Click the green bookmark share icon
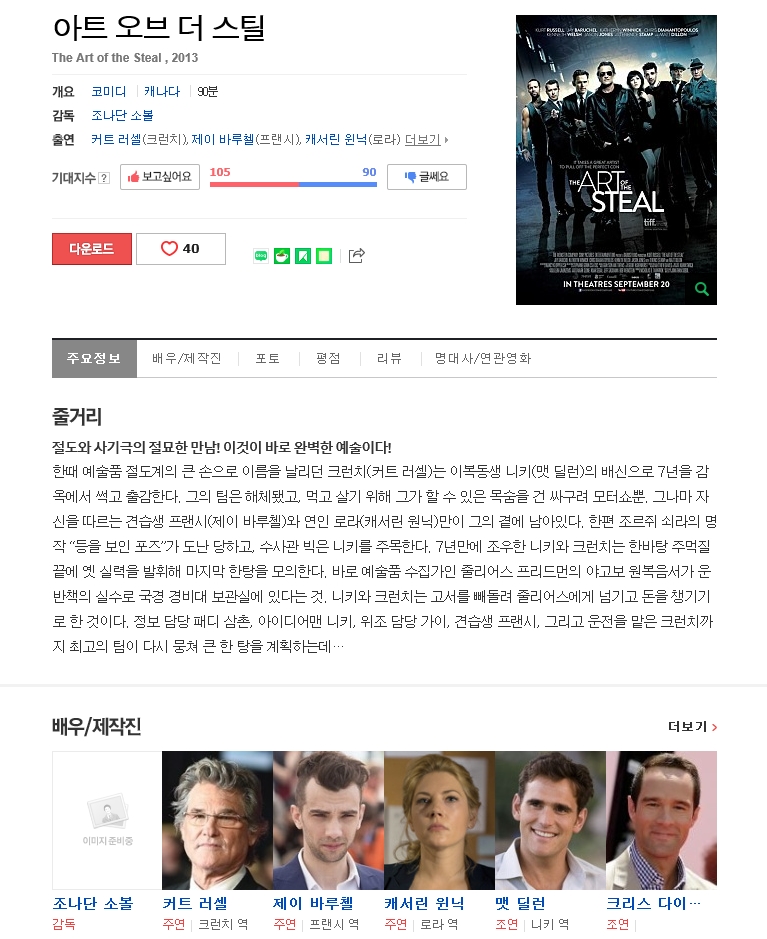This screenshot has width=767, height=939. pyautogui.click(x=303, y=256)
